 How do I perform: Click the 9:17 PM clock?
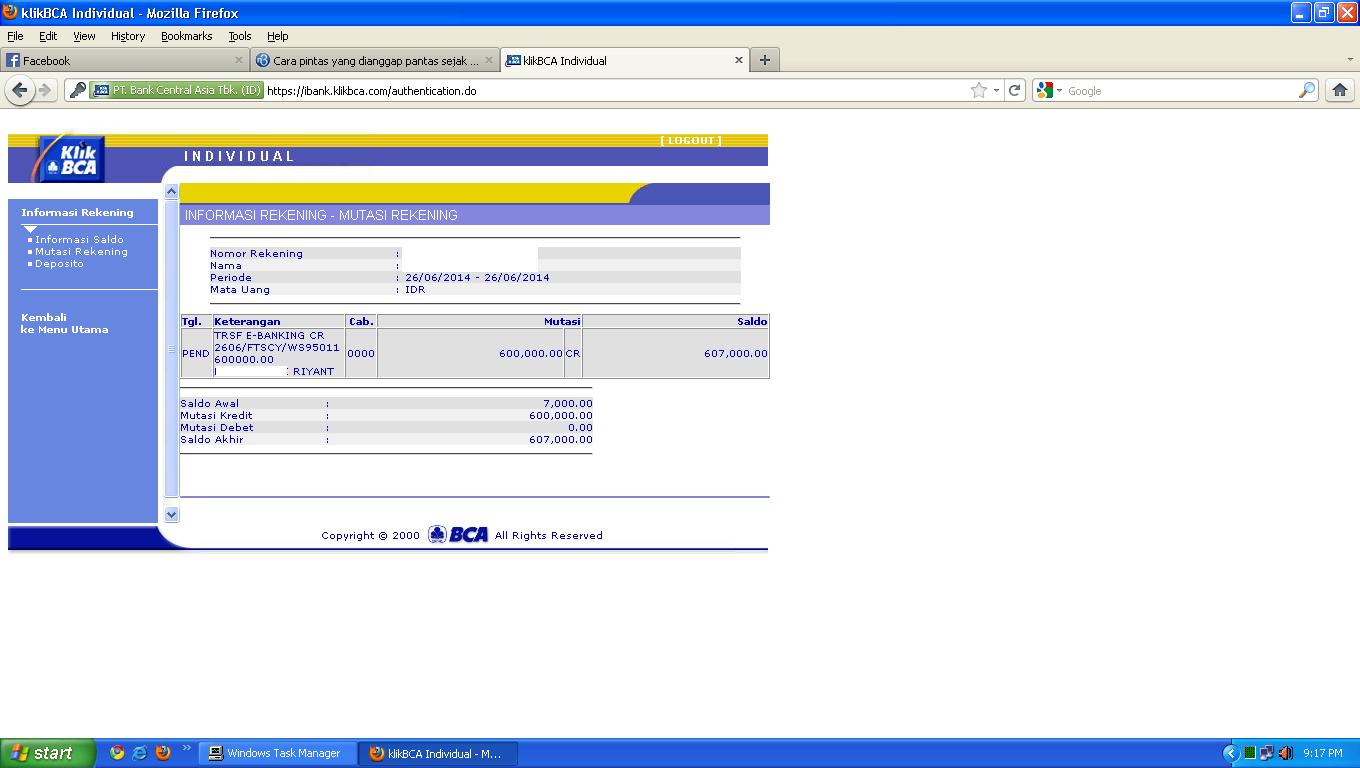coord(1323,753)
